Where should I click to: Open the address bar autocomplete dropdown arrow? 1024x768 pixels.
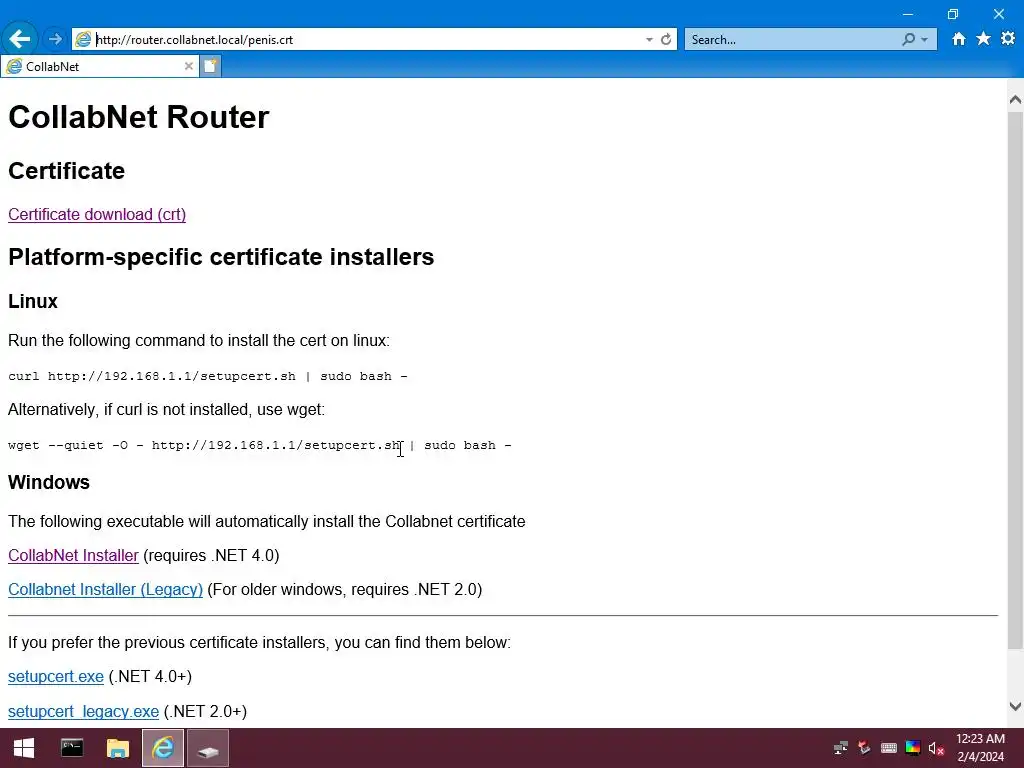click(649, 40)
